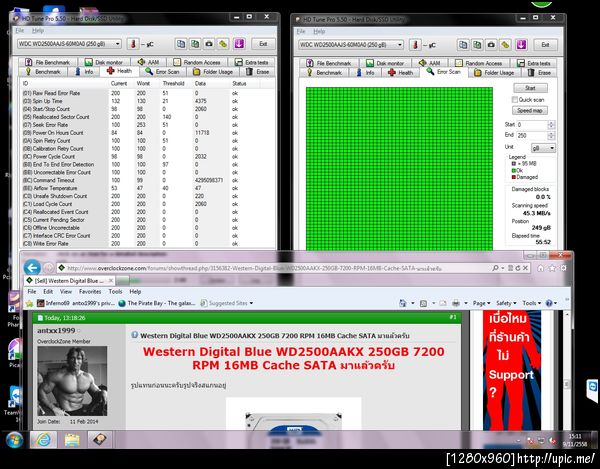The height and width of the screenshot is (469, 600).
Task: Click home icon in IE command bar
Action: [x=402, y=303]
